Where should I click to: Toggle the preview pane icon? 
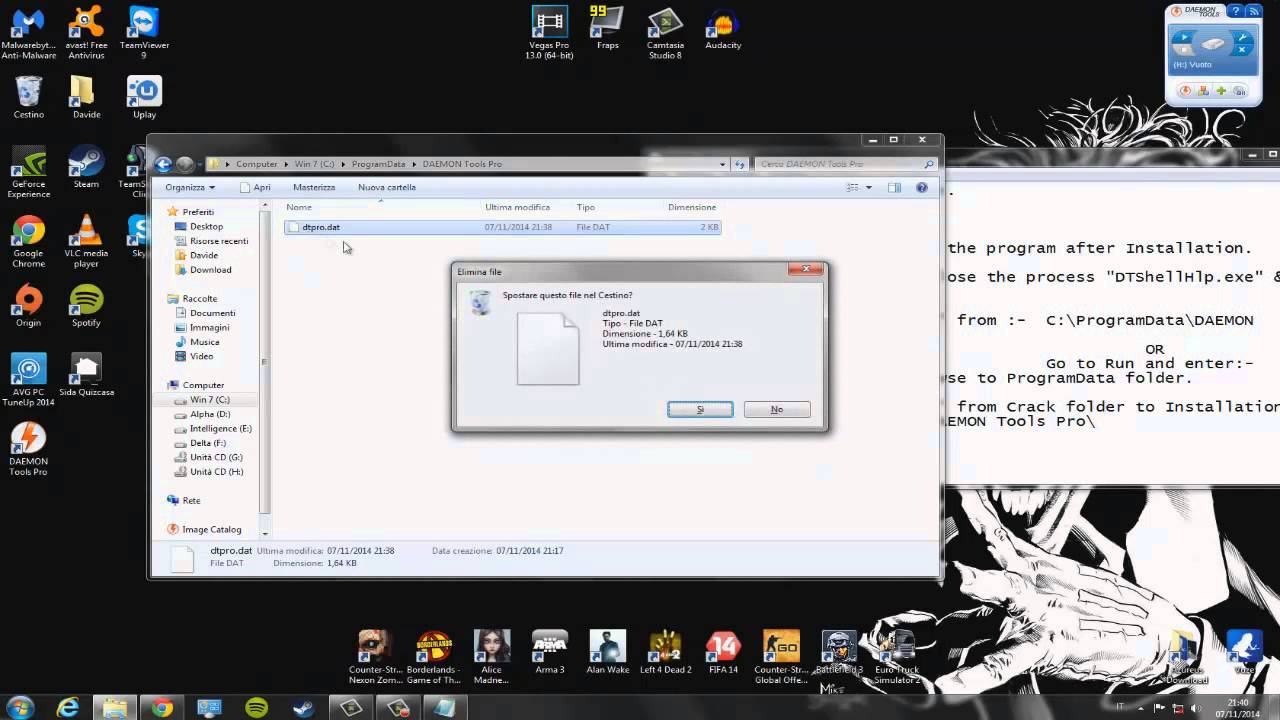(x=894, y=187)
